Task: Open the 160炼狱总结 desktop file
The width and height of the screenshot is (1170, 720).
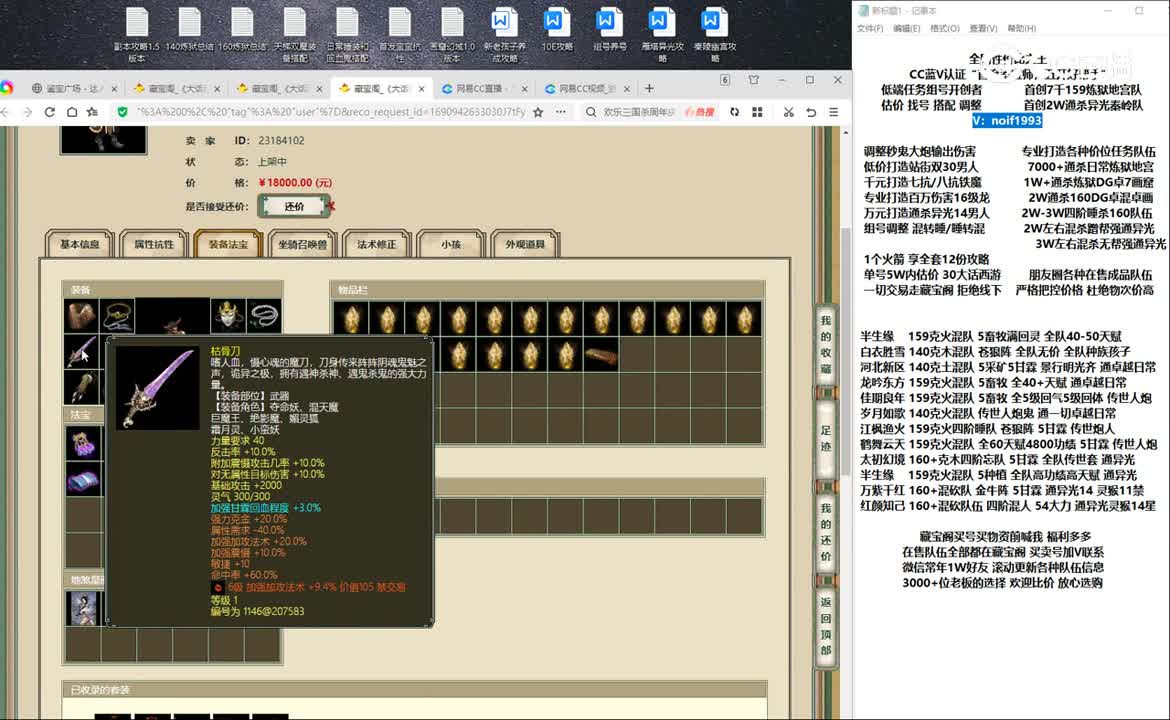Action: tap(242, 31)
